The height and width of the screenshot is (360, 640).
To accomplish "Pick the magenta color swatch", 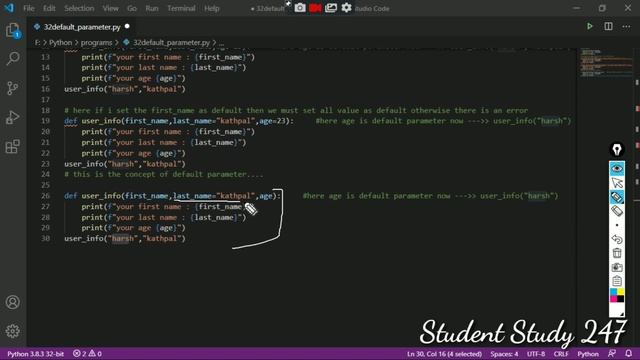I will click(613, 299).
